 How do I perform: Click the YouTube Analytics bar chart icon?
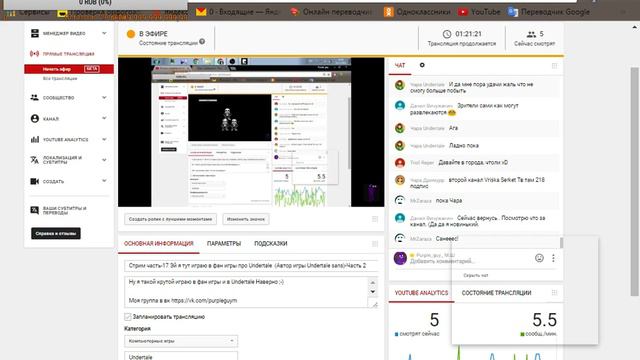point(35,139)
